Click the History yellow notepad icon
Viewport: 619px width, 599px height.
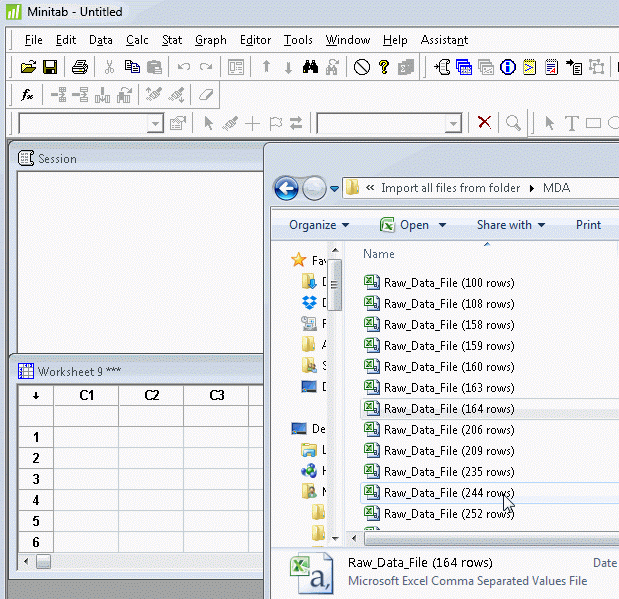click(x=529, y=67)
